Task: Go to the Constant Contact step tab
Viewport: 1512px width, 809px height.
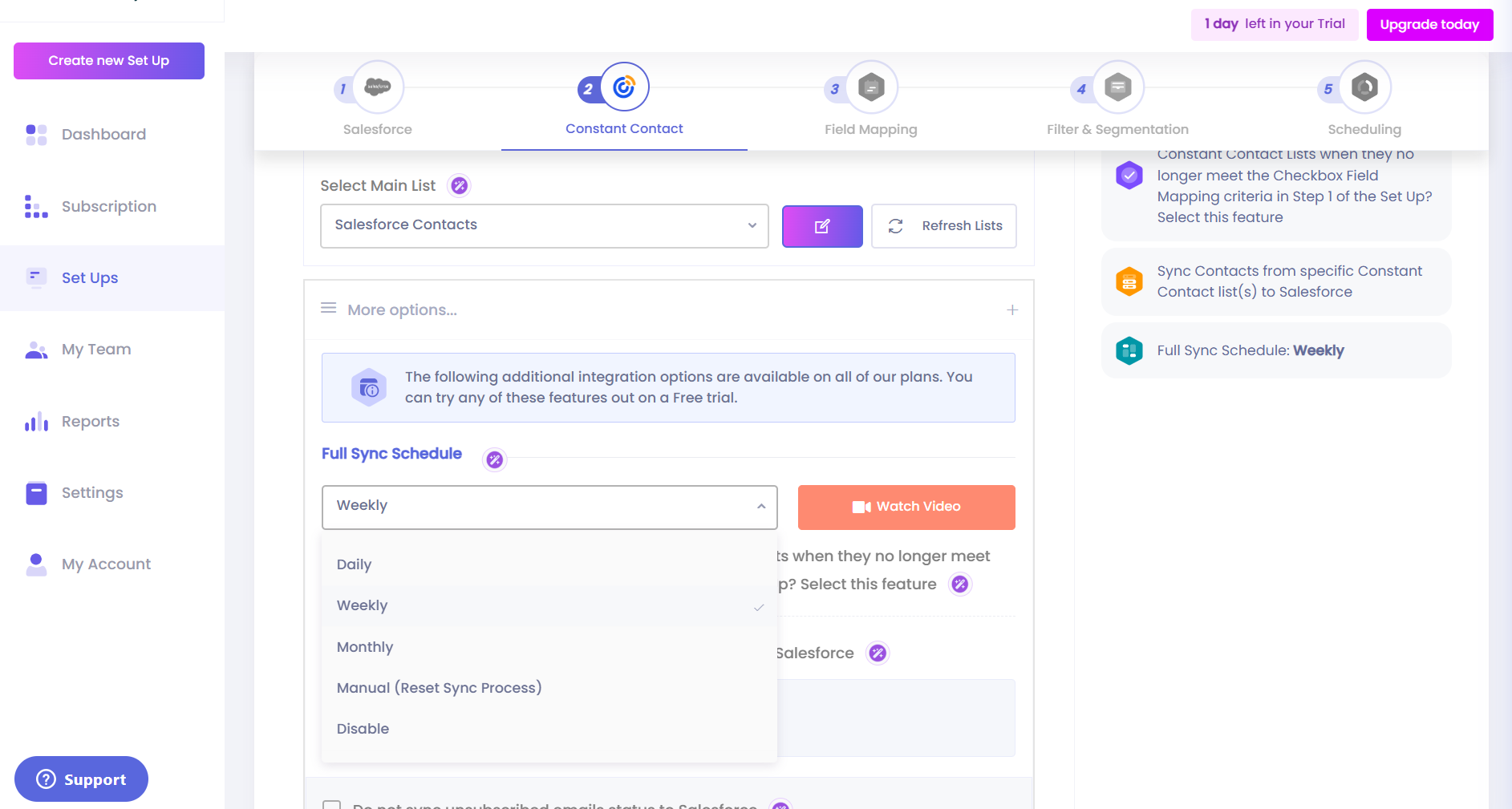Action: click(624, 102)
